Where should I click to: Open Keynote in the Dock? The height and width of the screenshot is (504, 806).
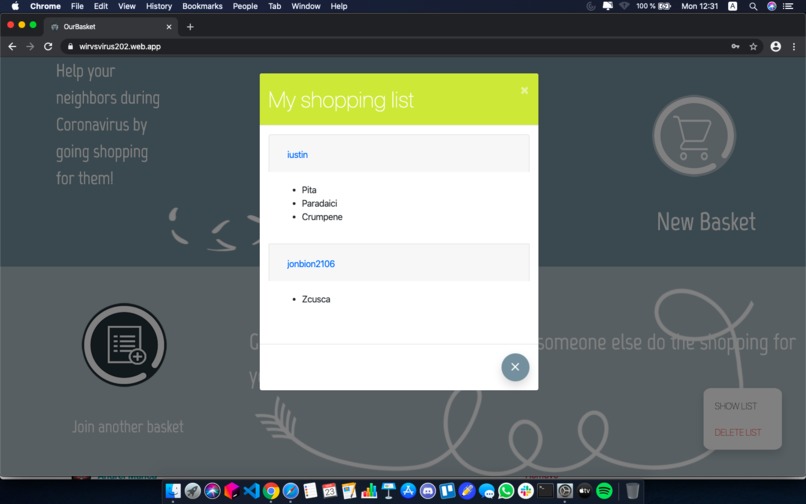388,491
